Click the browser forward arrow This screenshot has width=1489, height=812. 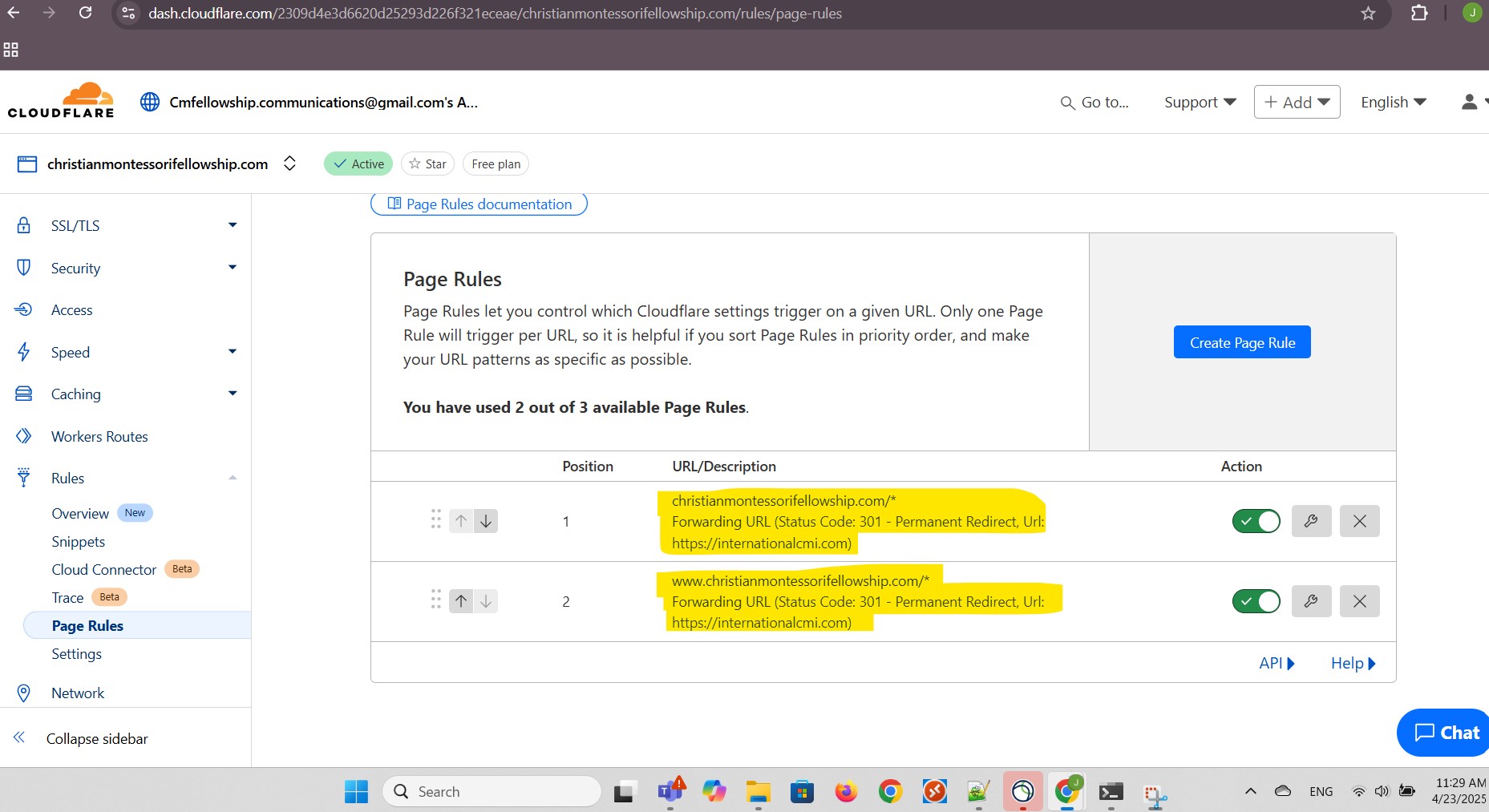pos(49,13)
